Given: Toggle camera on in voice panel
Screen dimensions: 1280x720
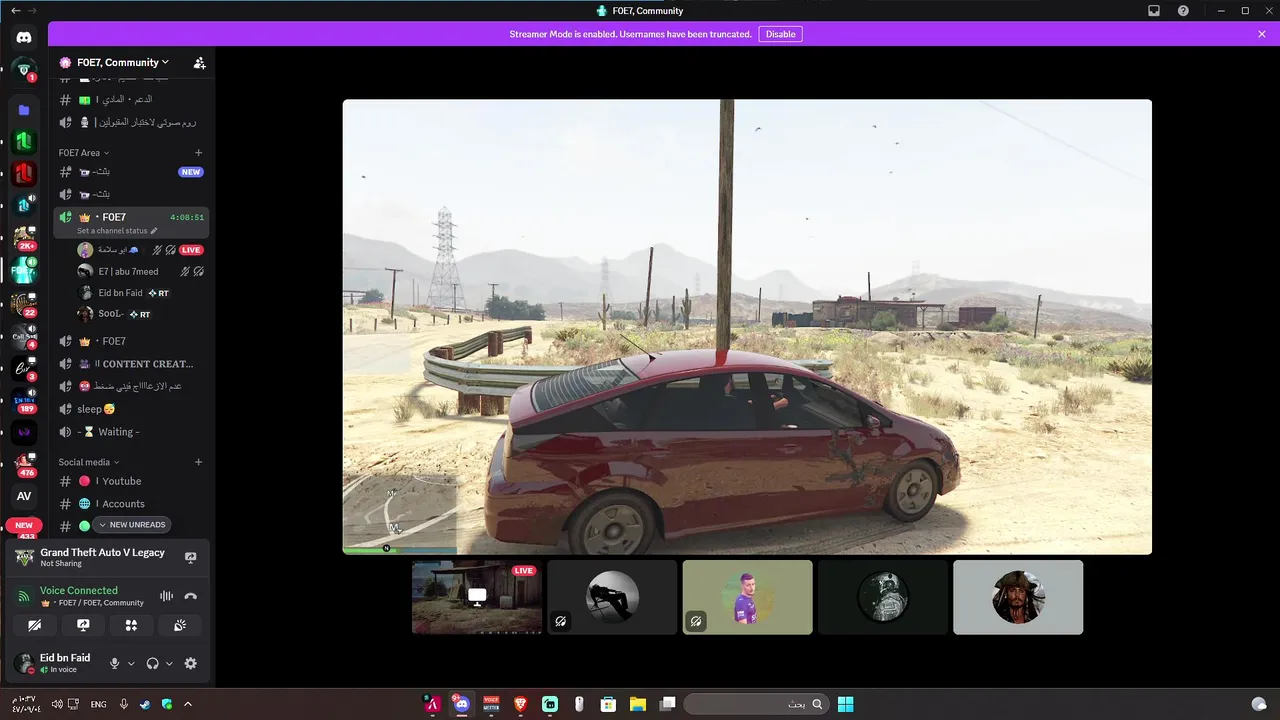Looking at the screenshot, I should pyautogui.click(x=34, y=625).
